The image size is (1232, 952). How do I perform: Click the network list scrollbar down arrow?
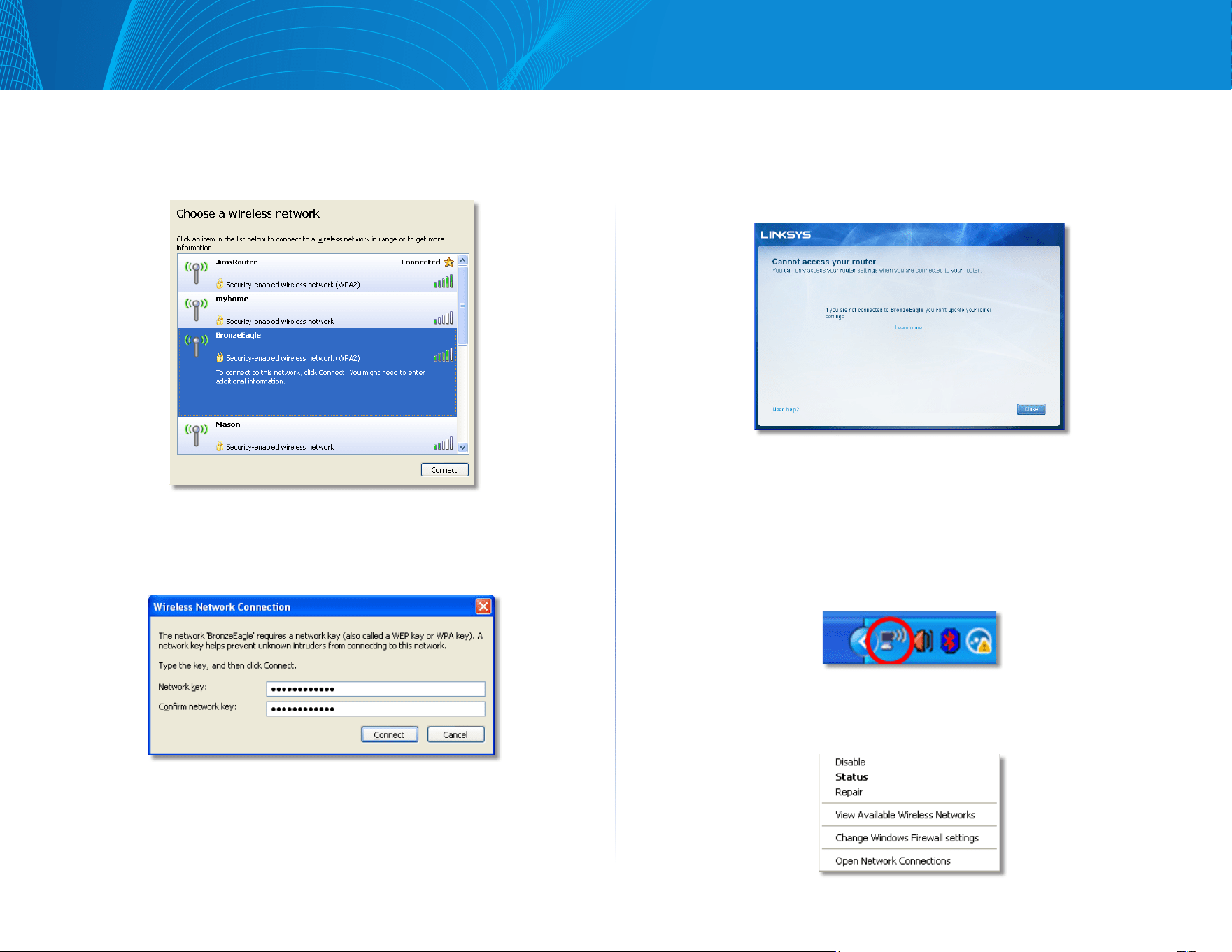click(462, 448)
